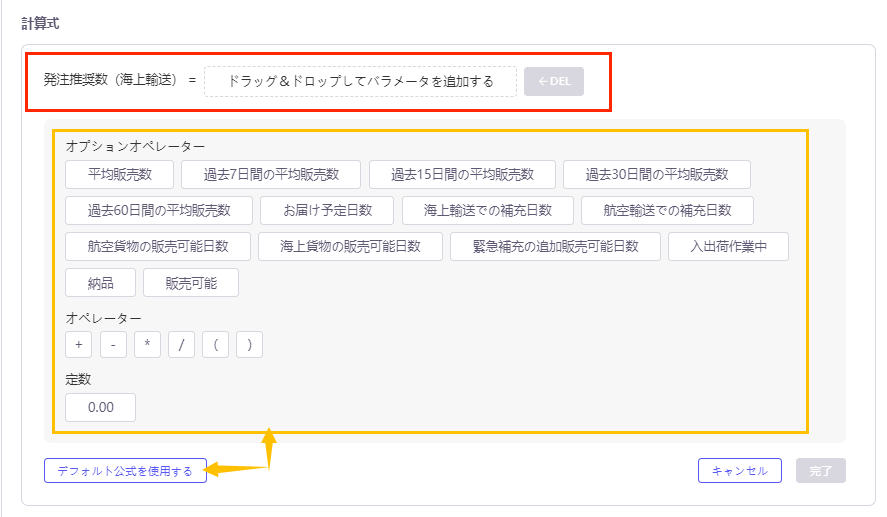Add the multiply asterisk operator
Viewport: 887px width, 517px height.
(147, 344)
